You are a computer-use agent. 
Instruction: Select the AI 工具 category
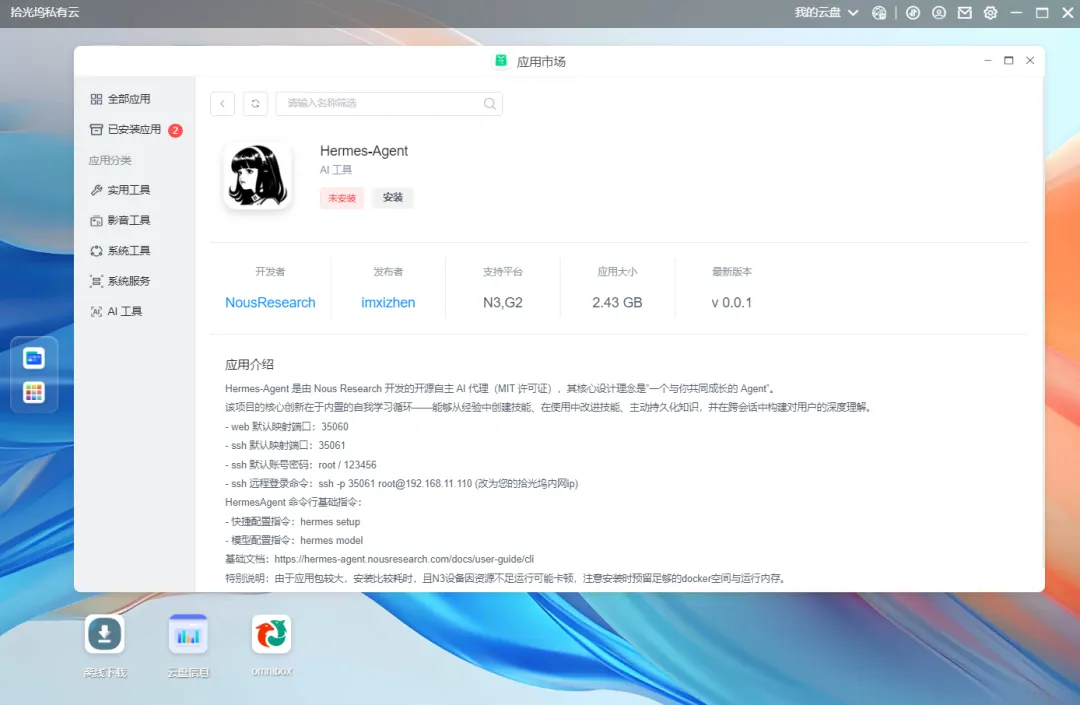click(116, 311)
